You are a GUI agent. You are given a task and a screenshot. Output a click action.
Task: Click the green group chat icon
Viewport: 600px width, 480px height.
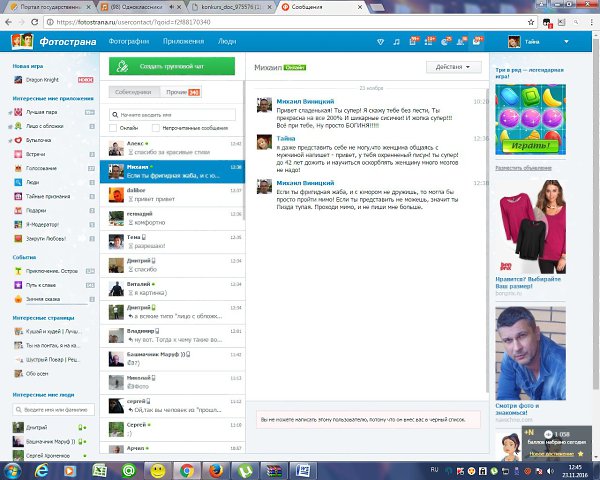(121, 66)
